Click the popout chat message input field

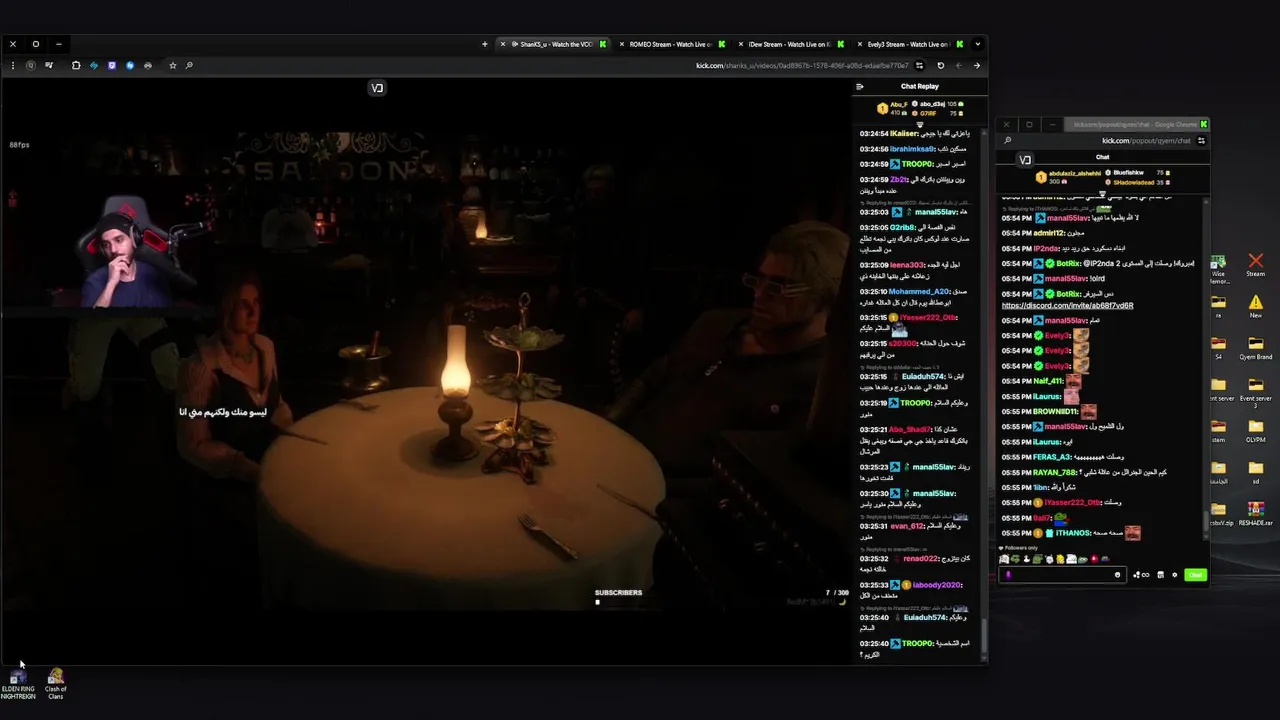(1062, 575)
